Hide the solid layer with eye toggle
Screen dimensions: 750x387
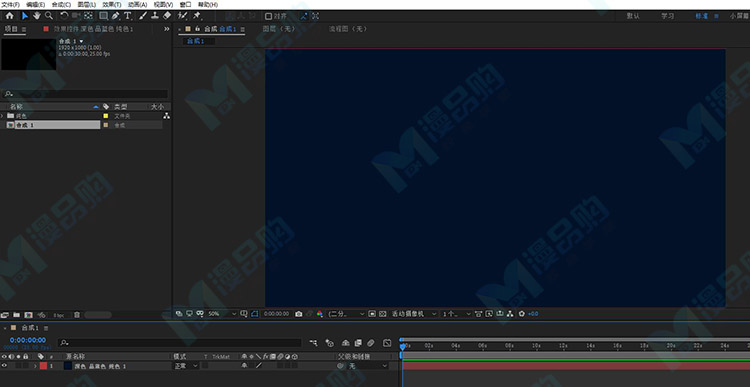[4, 365]
